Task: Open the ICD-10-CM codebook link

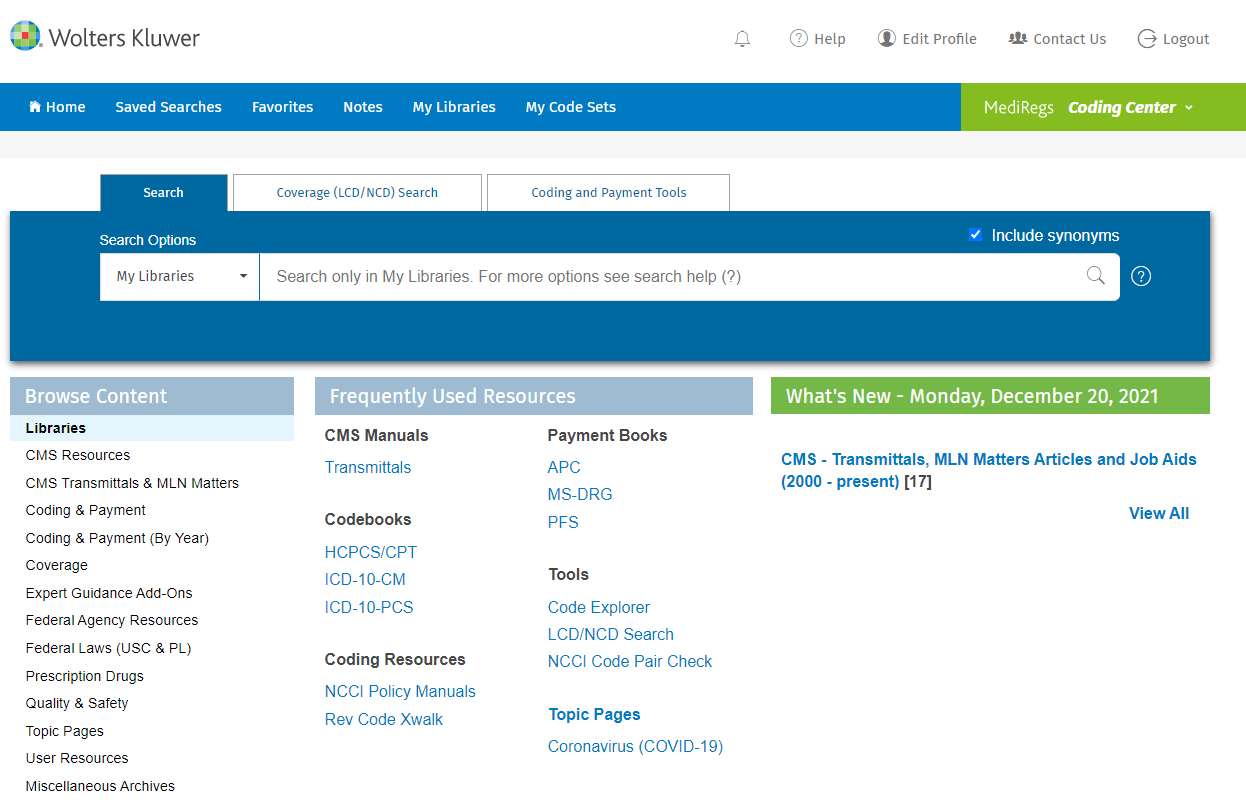Action: pyautogui.click(x=365, y=579)
